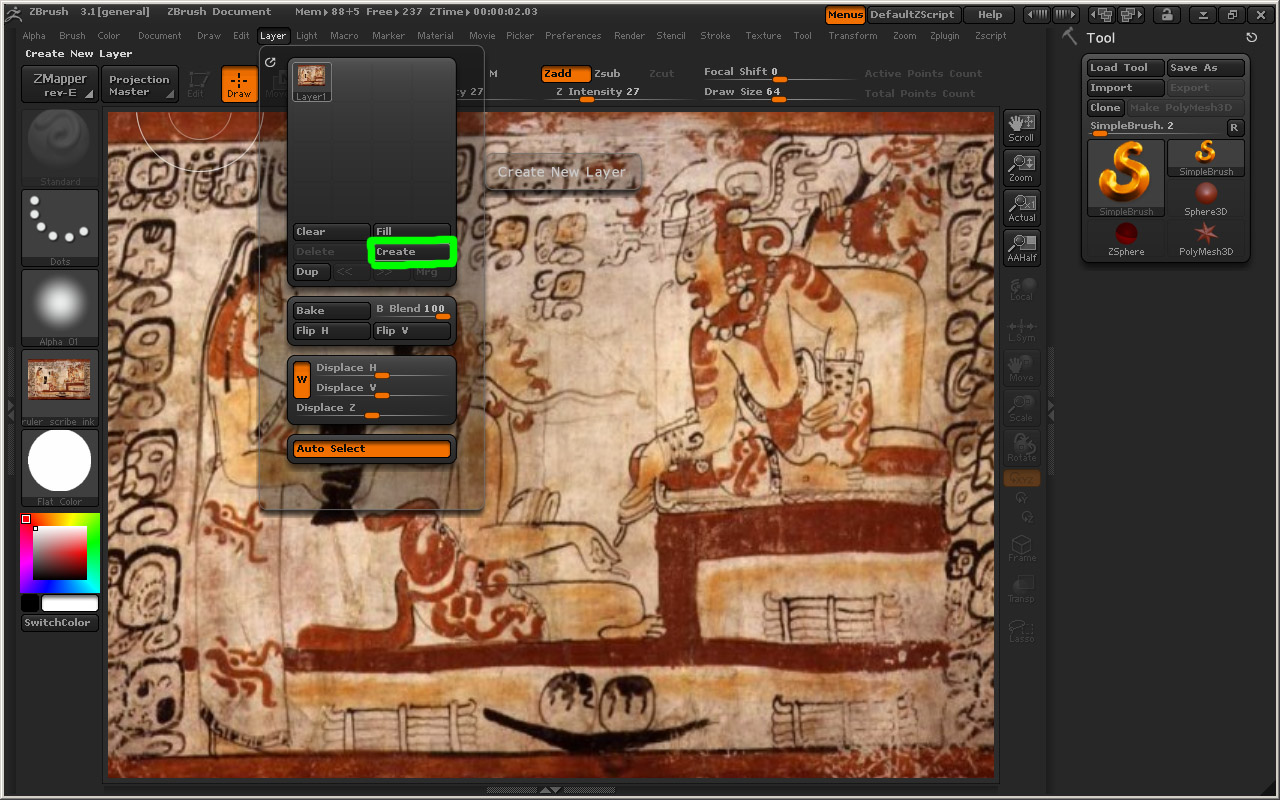Click the Edit mode icon
1280x800 pixels.
[x=196, y=84]
